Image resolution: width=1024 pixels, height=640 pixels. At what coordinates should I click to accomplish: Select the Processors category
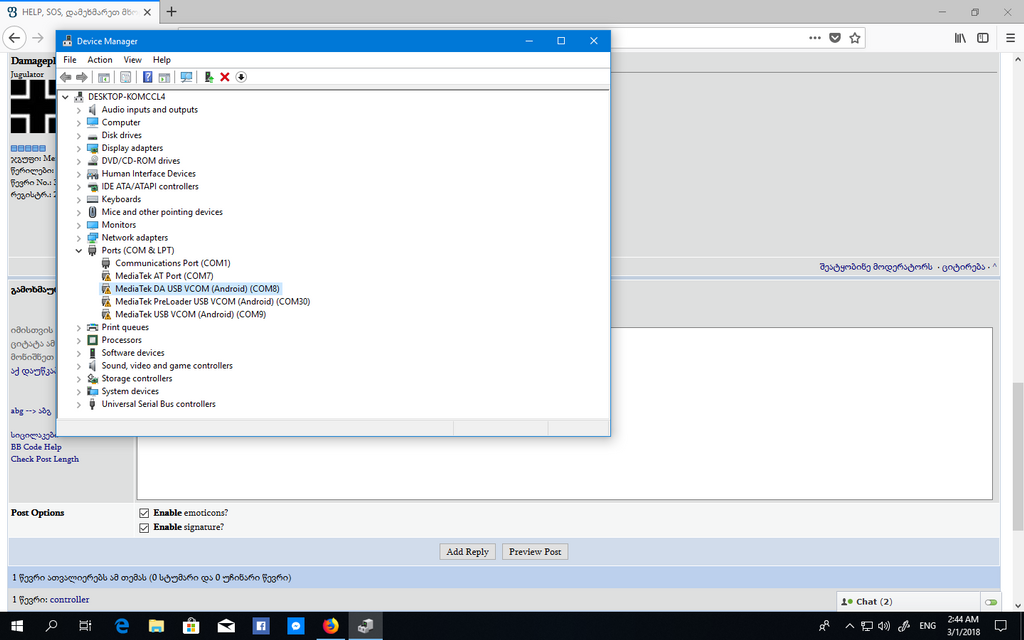tap(121, 340)
